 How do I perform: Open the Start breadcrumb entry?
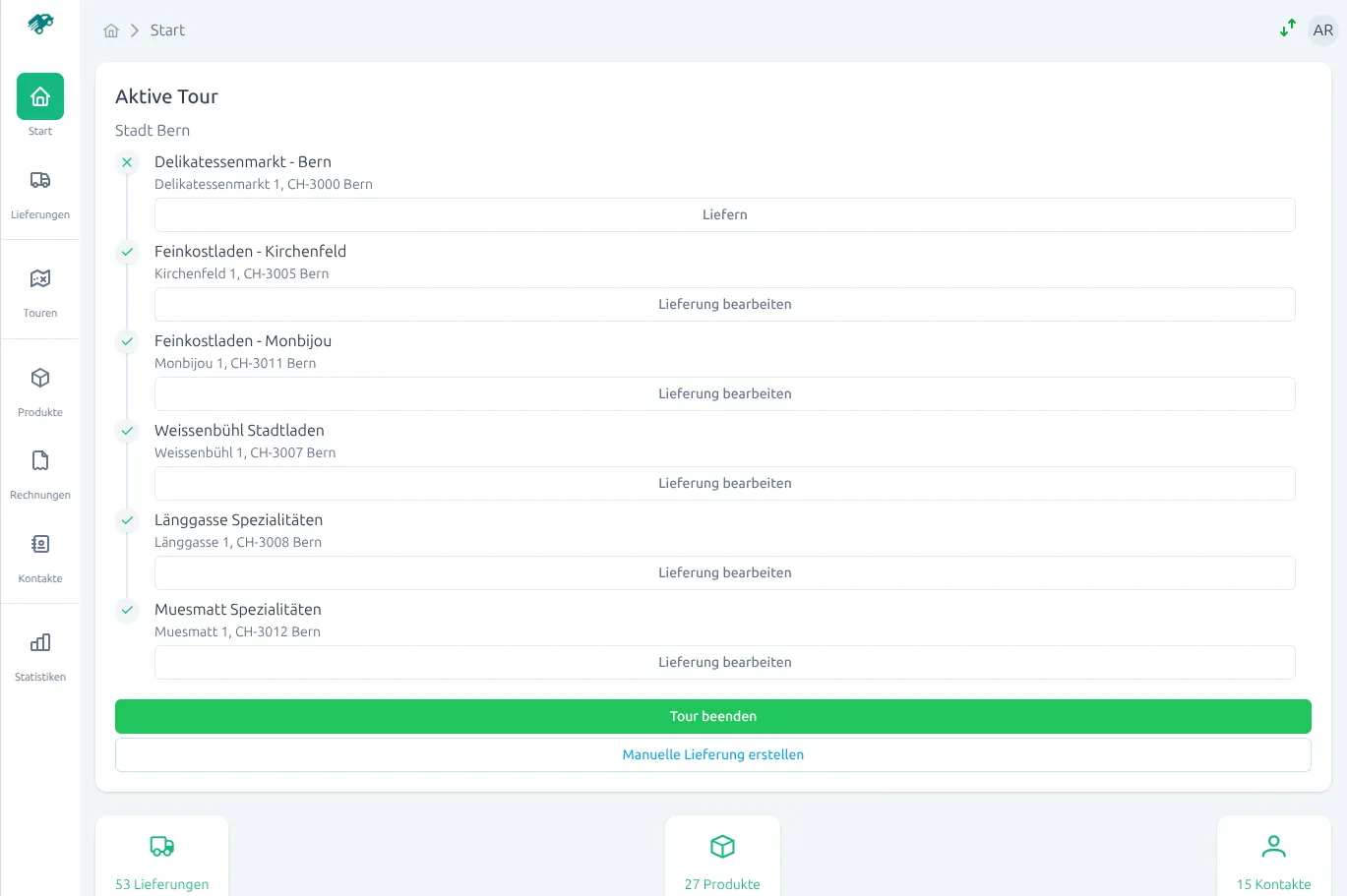click(167, 30)
